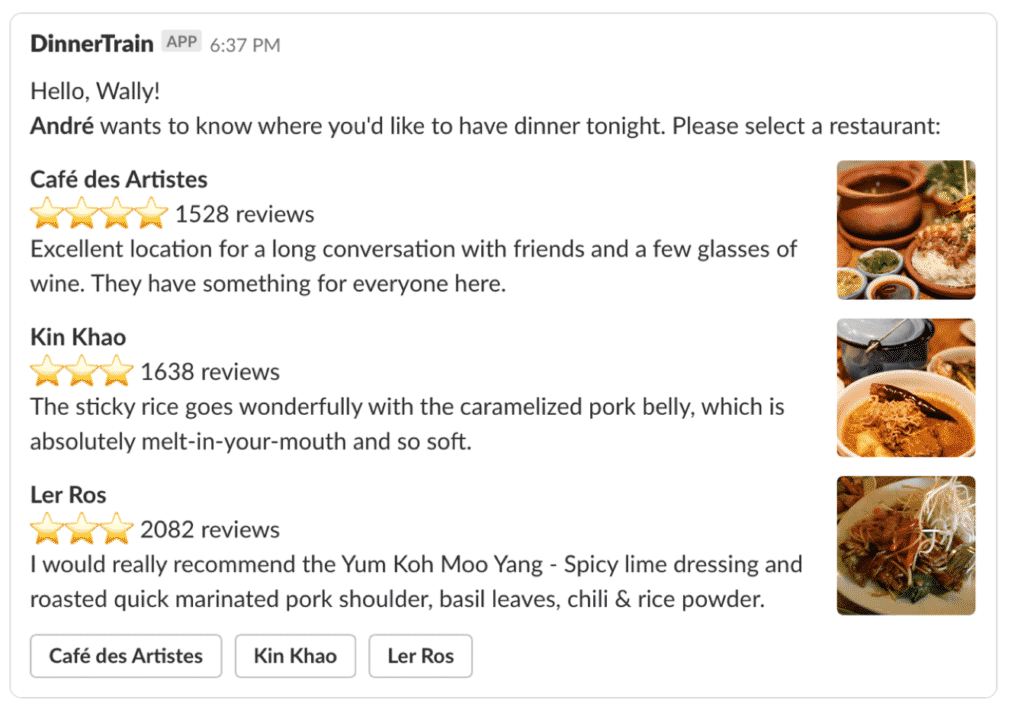The height and width of the screenshot is (726, 1024).
Task: Click the 6:37 PM timestamp
Action: click(243, 44)
